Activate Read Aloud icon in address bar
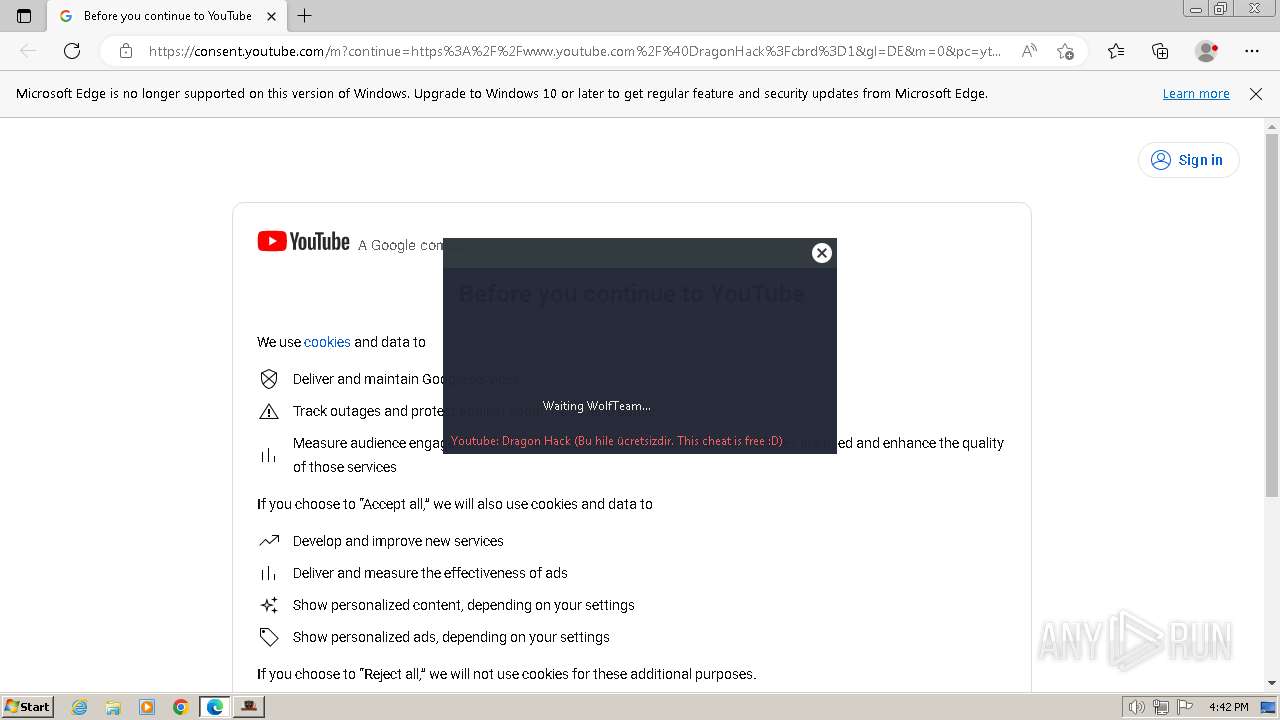Screen dimensions: 1280x720 [x=1029, y=51]
